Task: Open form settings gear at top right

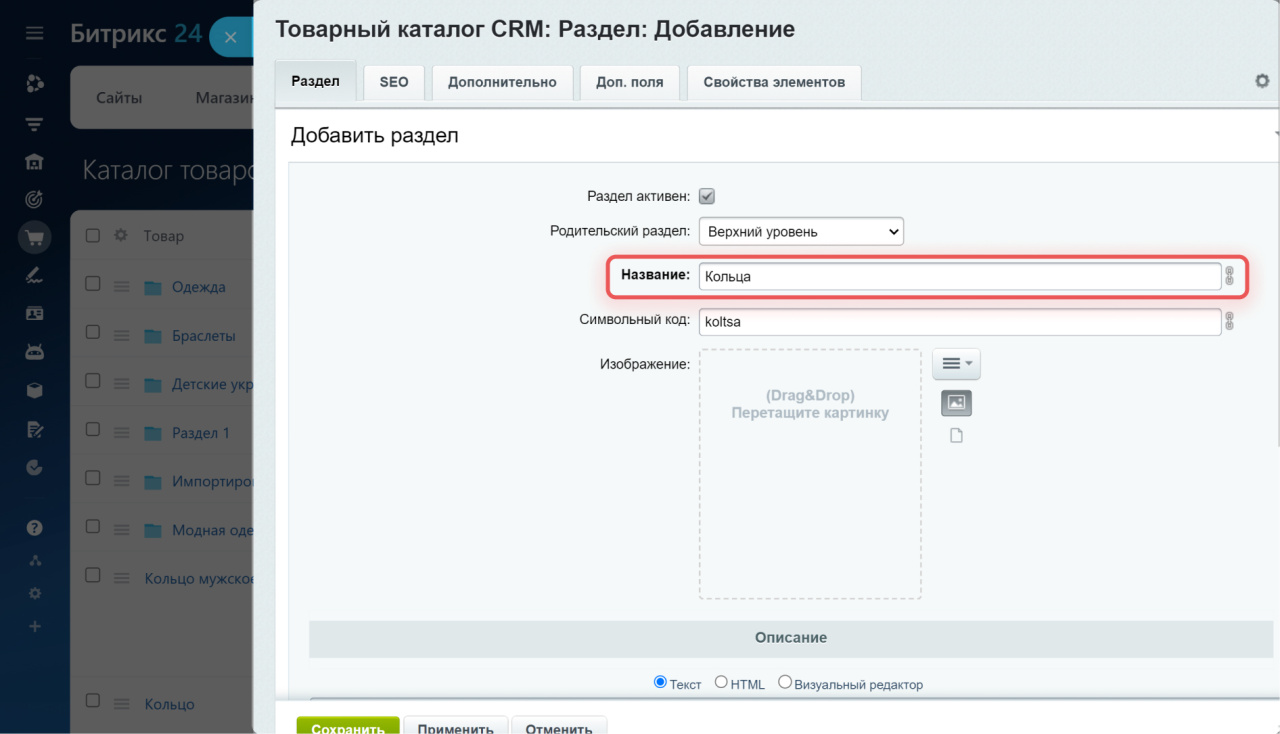Action: tap(1262, 81)
